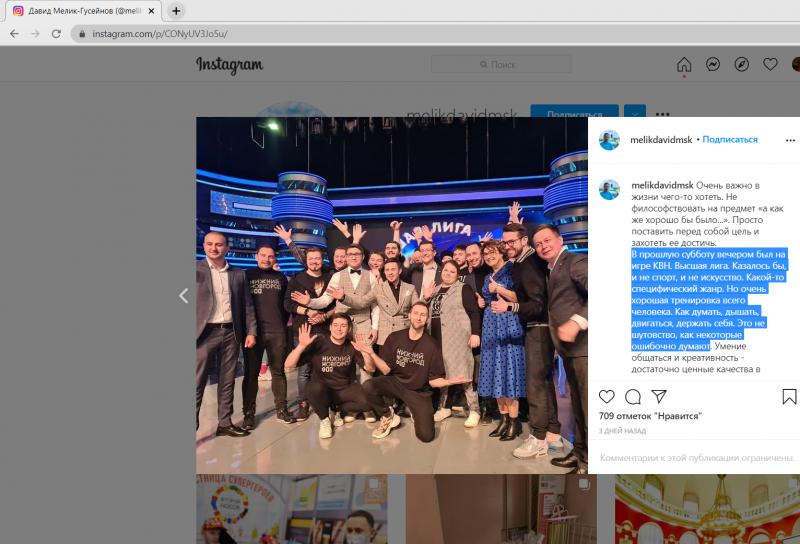Open the Супергероев thumbnail post

[292, 509]
